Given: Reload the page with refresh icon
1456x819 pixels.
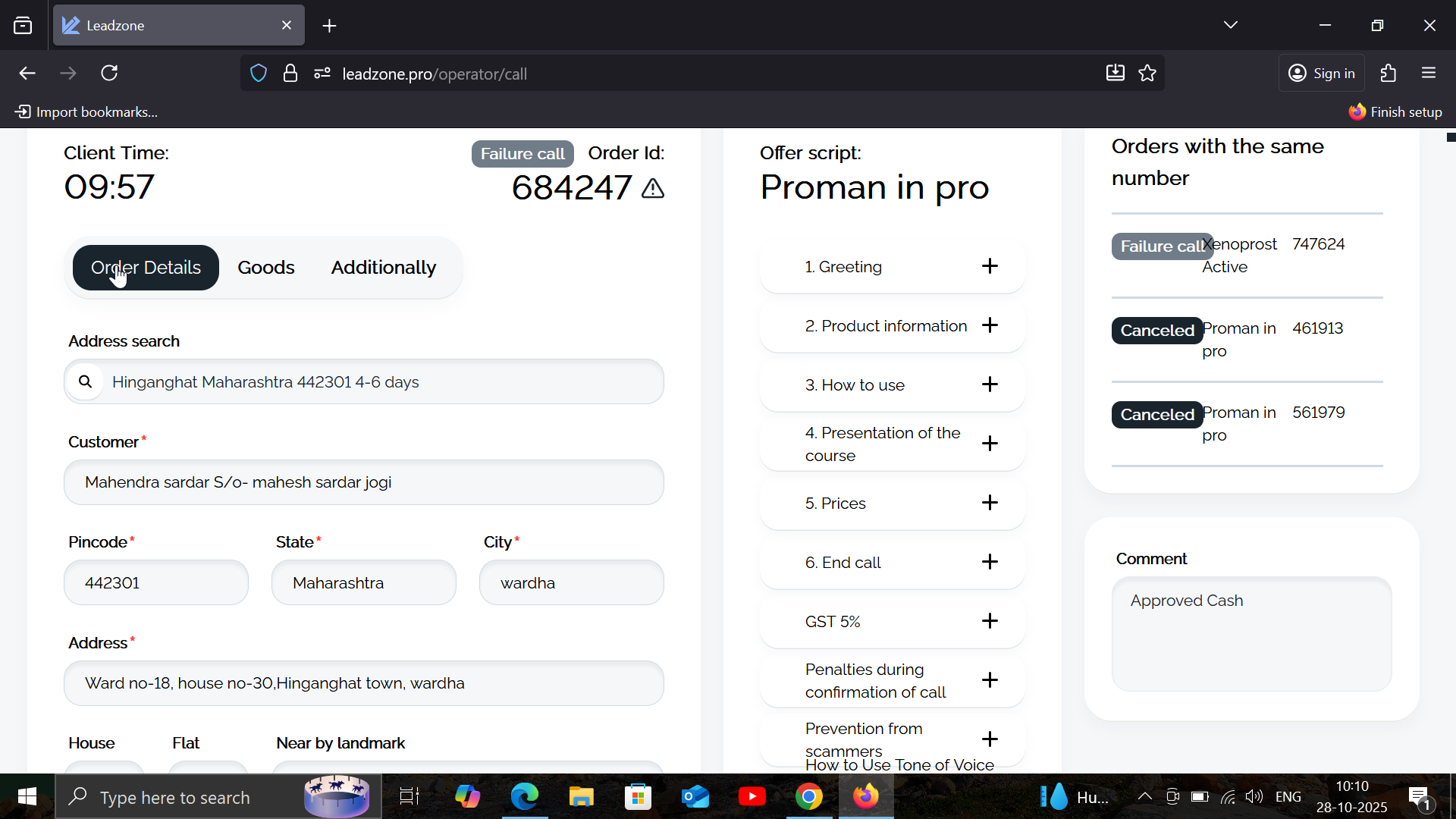Looking at the screenshot, I should [110, 74].
